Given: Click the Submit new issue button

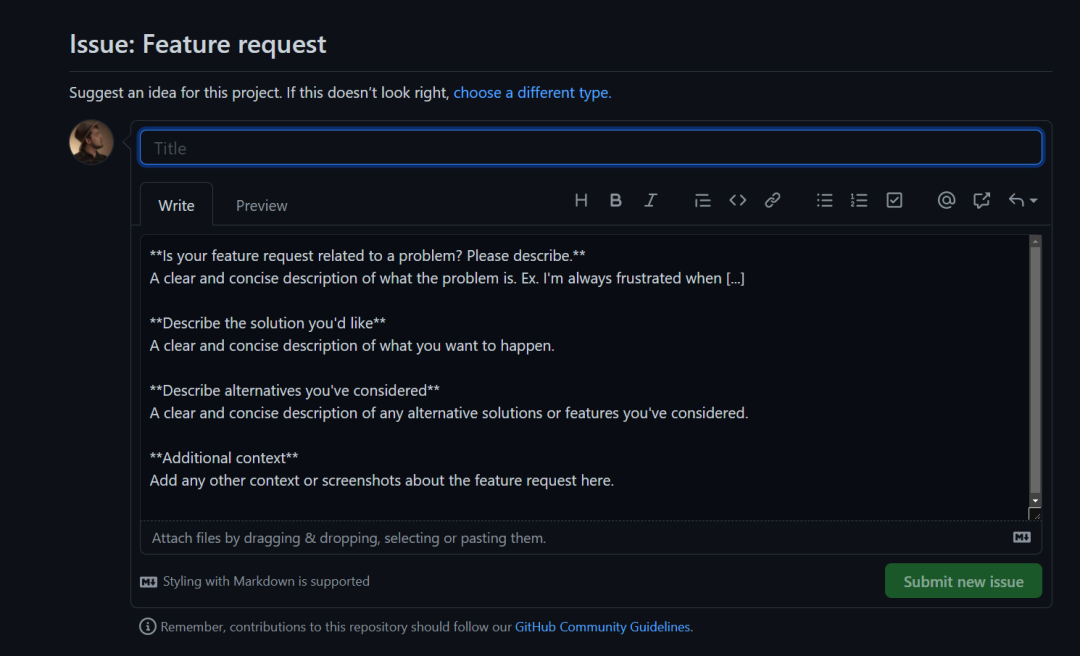Looking at the screenshot, I should pyautogui.click(x=963, y=581).
